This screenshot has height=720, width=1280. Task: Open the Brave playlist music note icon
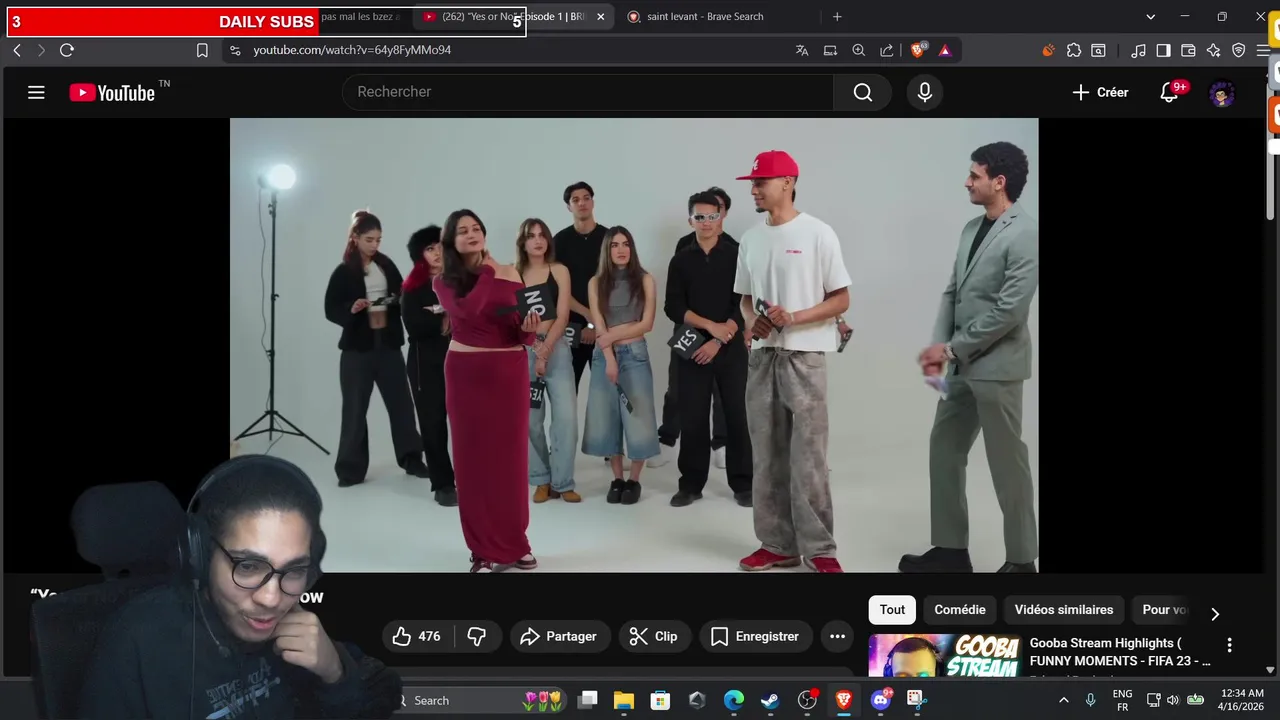[1138, 50]
